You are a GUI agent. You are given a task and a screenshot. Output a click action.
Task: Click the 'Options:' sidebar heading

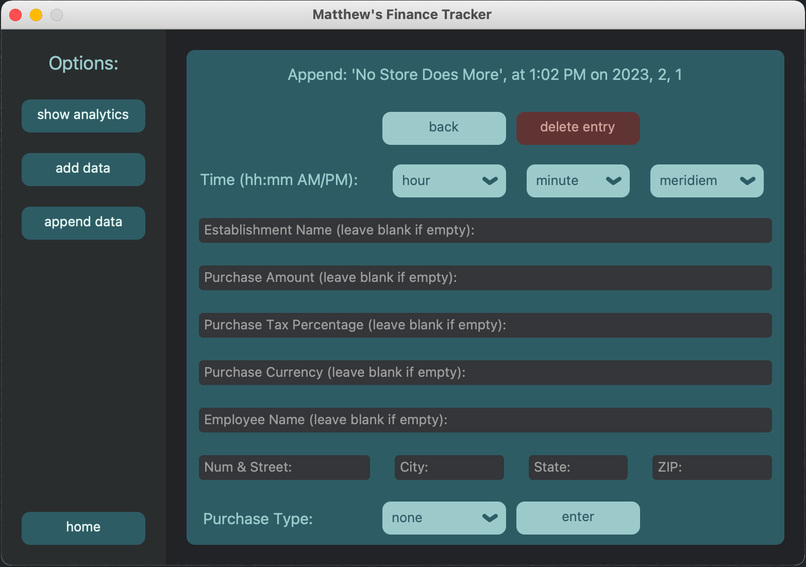coord(83,64)
